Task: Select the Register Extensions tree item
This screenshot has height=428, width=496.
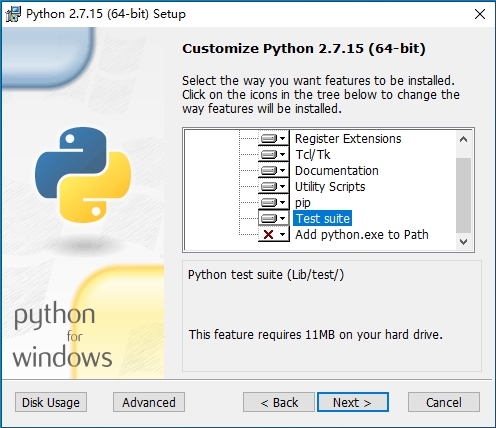Action: pos(348,138)
